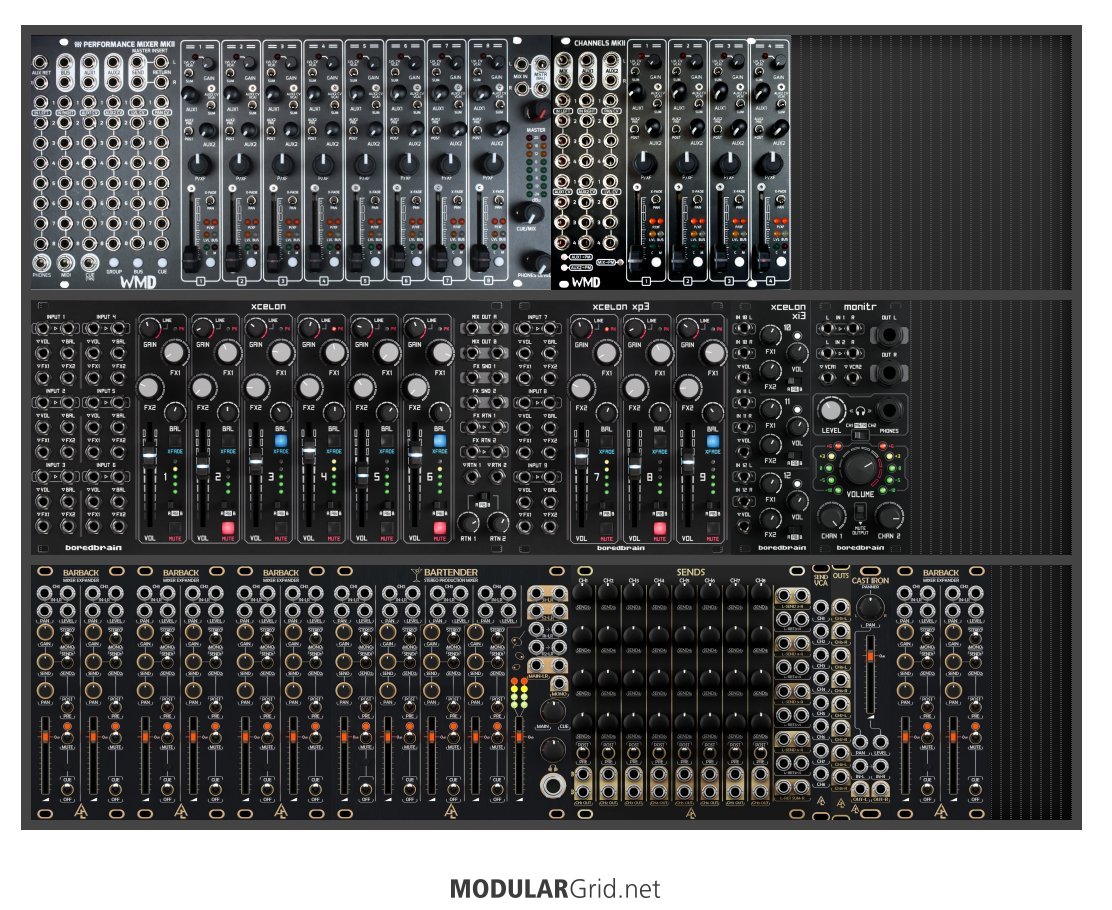Click xcelon xi3 channel 10 white button
This screenshot has width=1112, height=910.
click(x=797, y=336)
